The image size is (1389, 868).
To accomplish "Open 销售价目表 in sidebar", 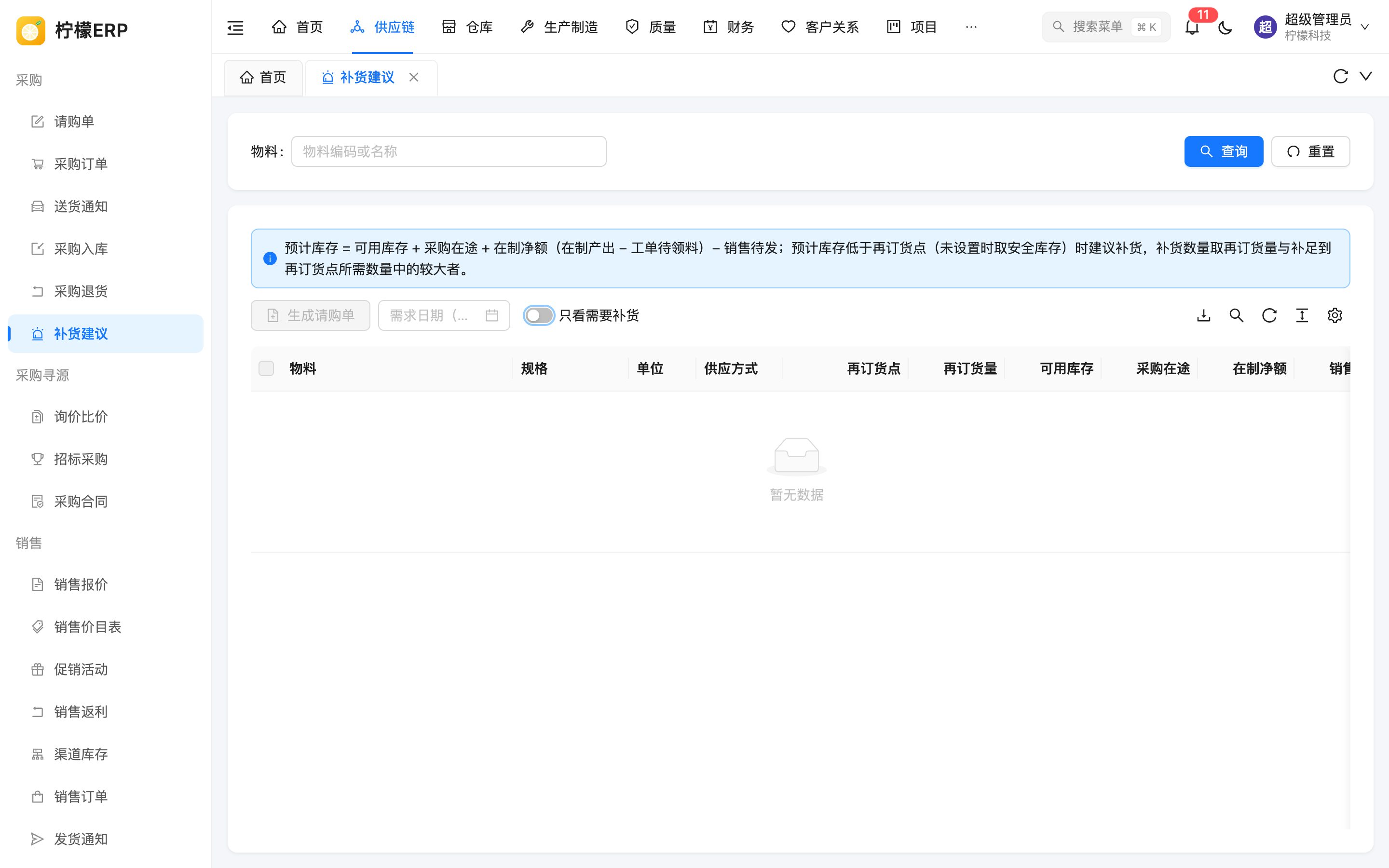I will point(106,627).
